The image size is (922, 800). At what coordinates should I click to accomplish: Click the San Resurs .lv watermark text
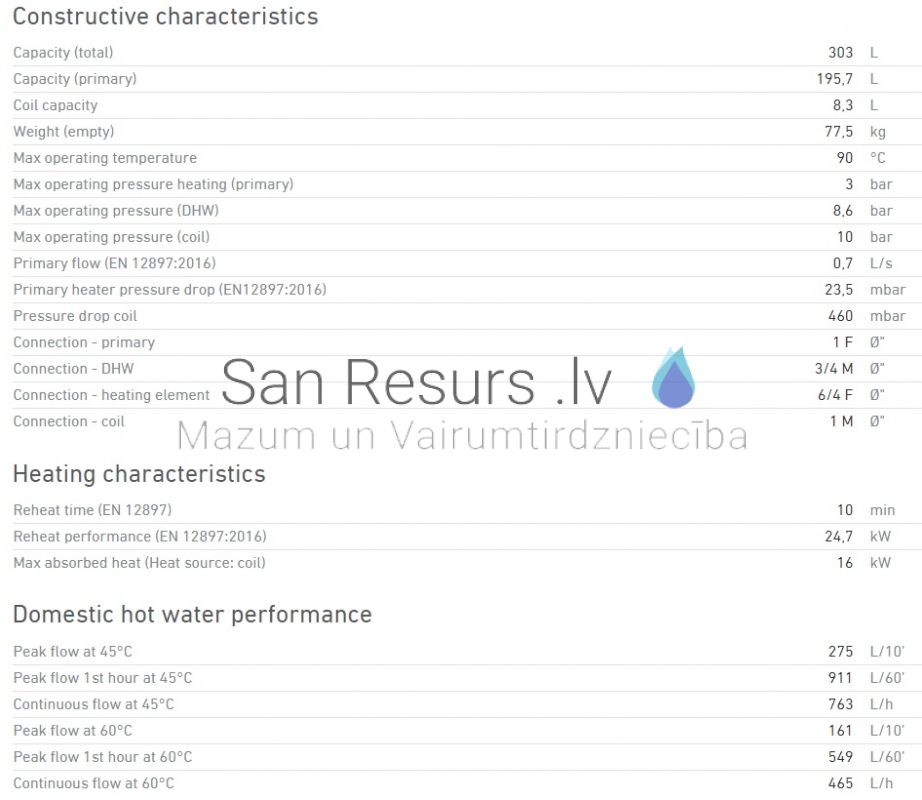coord(417,383)
